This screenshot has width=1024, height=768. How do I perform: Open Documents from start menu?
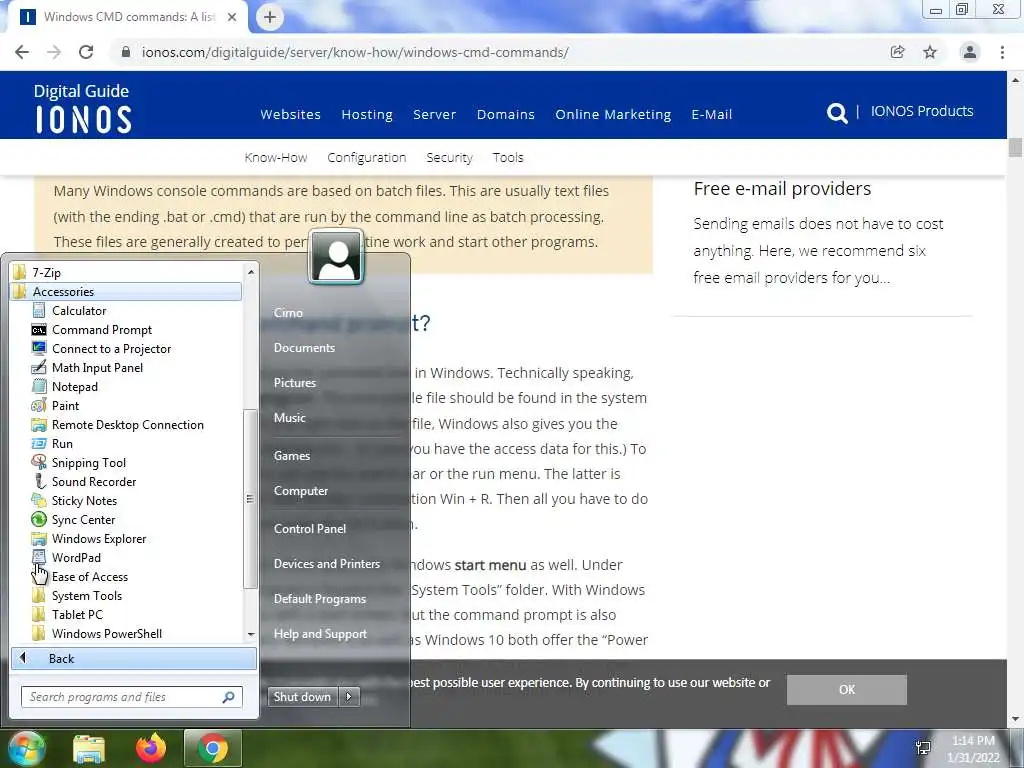(x=304, y=348)
